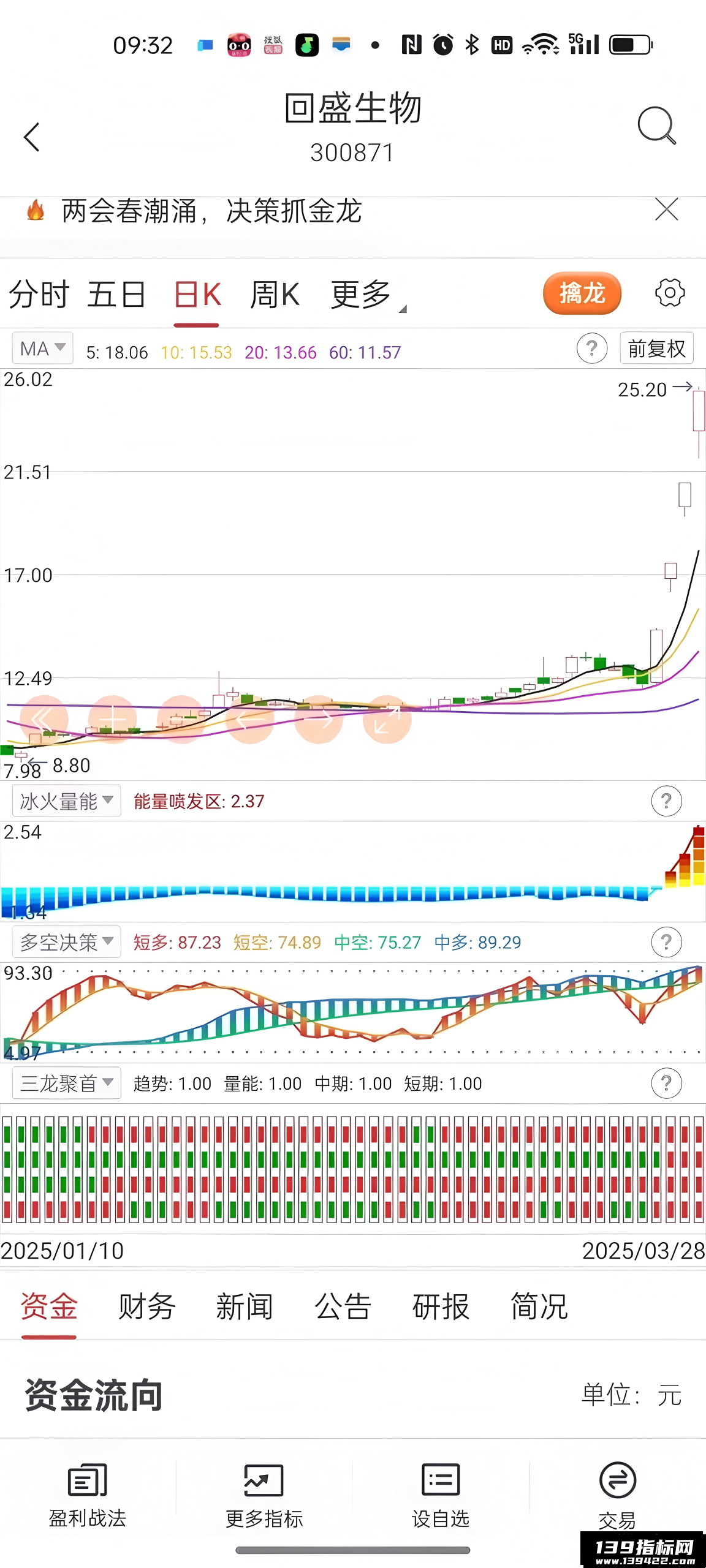Image resolution: width=706 pixels, height=1568 pixels.
Task: Toggle the 前复权 adjustment button
Action: coord(656,349)
